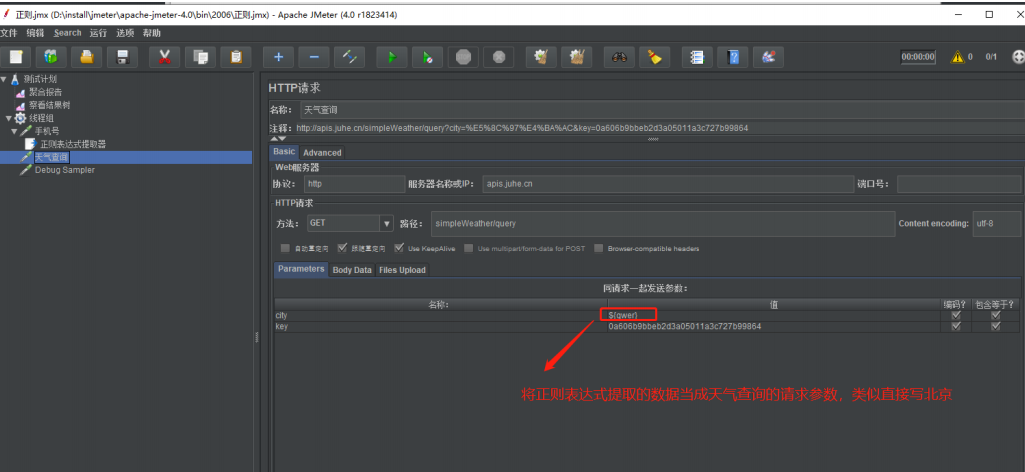Switch to the Basic tab
1025x472 pixels.
284,152
